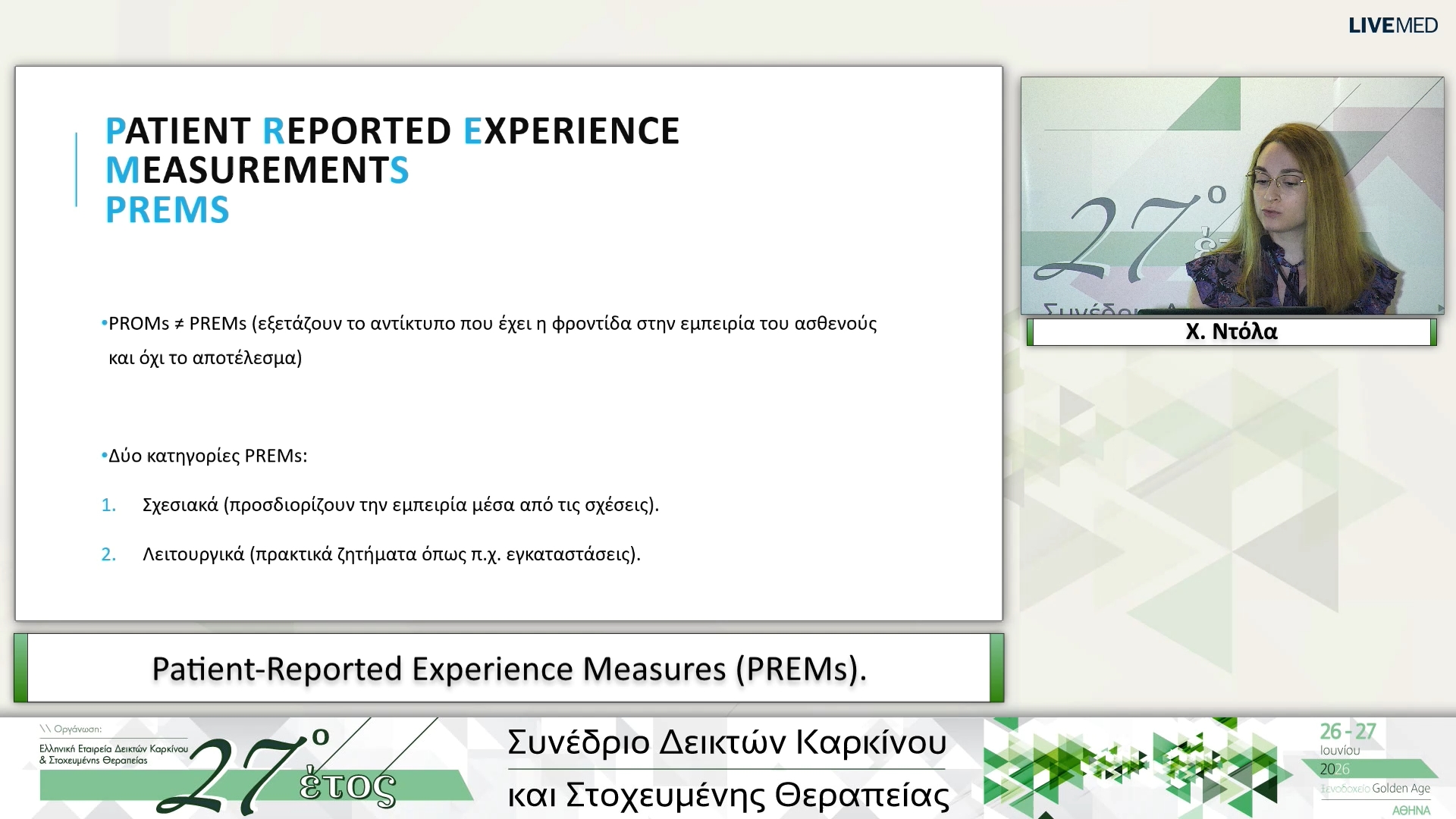The image size is (1456, 819).
Task: Click the slide heading PATIENT REPORTED EXPERIENCE
Action: 392,130
